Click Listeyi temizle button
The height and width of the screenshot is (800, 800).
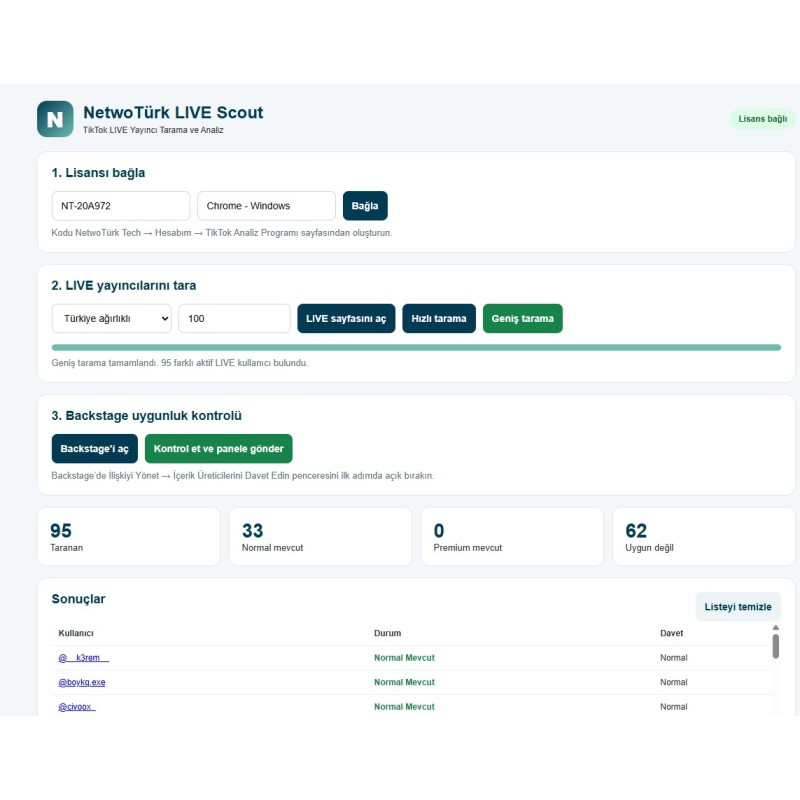[x=738, y=607]
